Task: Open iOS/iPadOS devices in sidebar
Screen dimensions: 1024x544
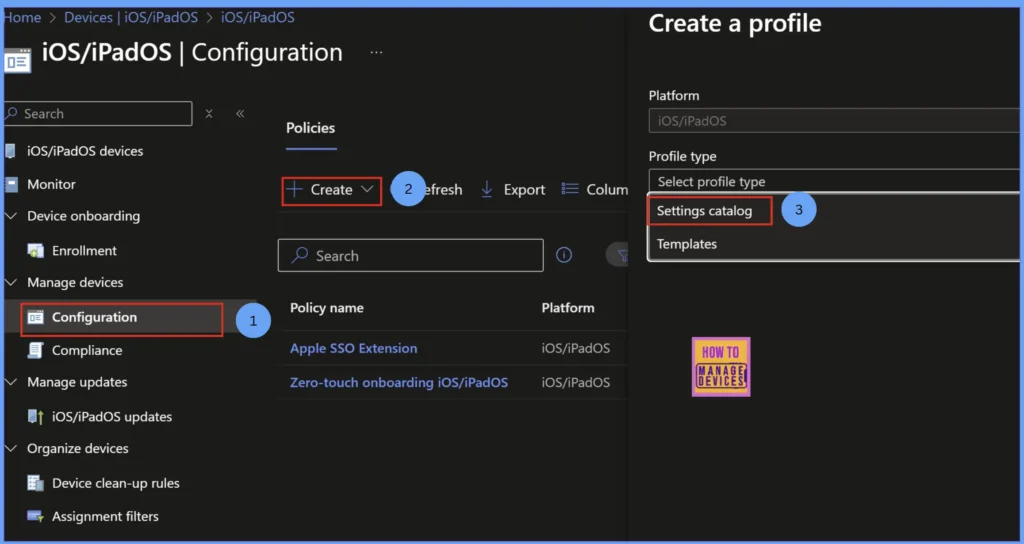Action: [85, 152]
